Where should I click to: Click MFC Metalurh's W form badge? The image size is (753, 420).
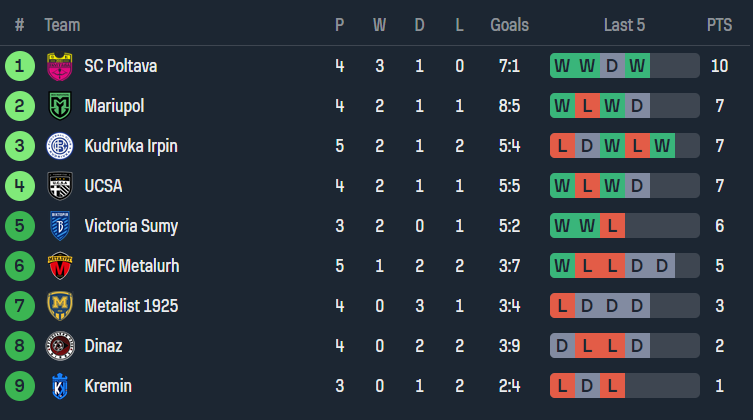562,266
